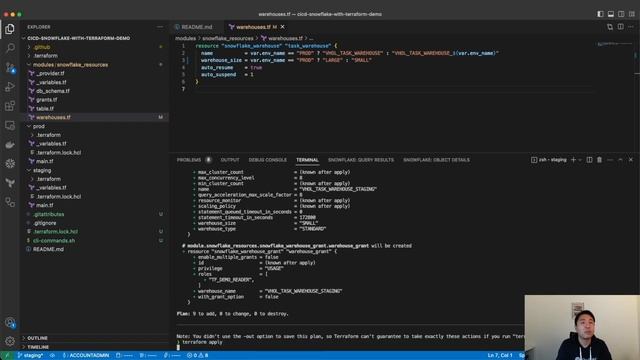Open changes icon in editor toolbar
Screen dimensions: 640x360
(x=610, y=27)
